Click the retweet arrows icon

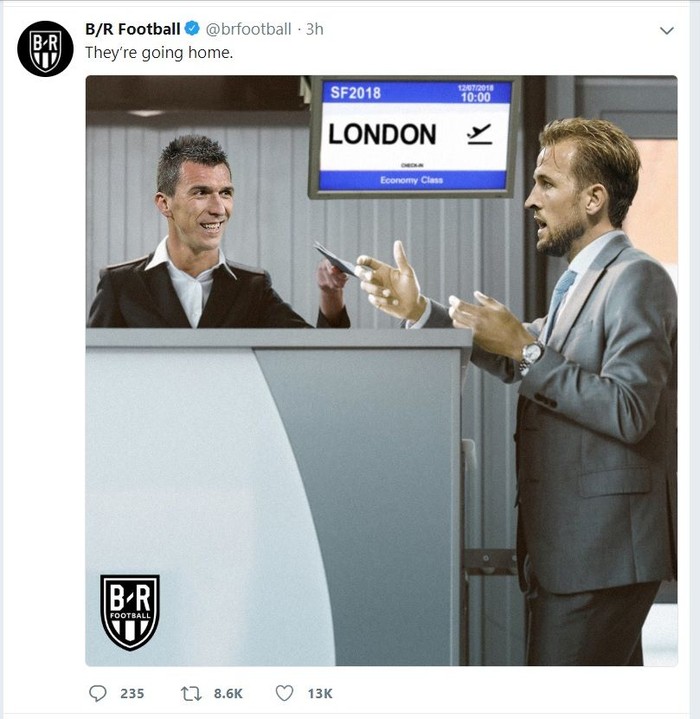coord(191,692)
